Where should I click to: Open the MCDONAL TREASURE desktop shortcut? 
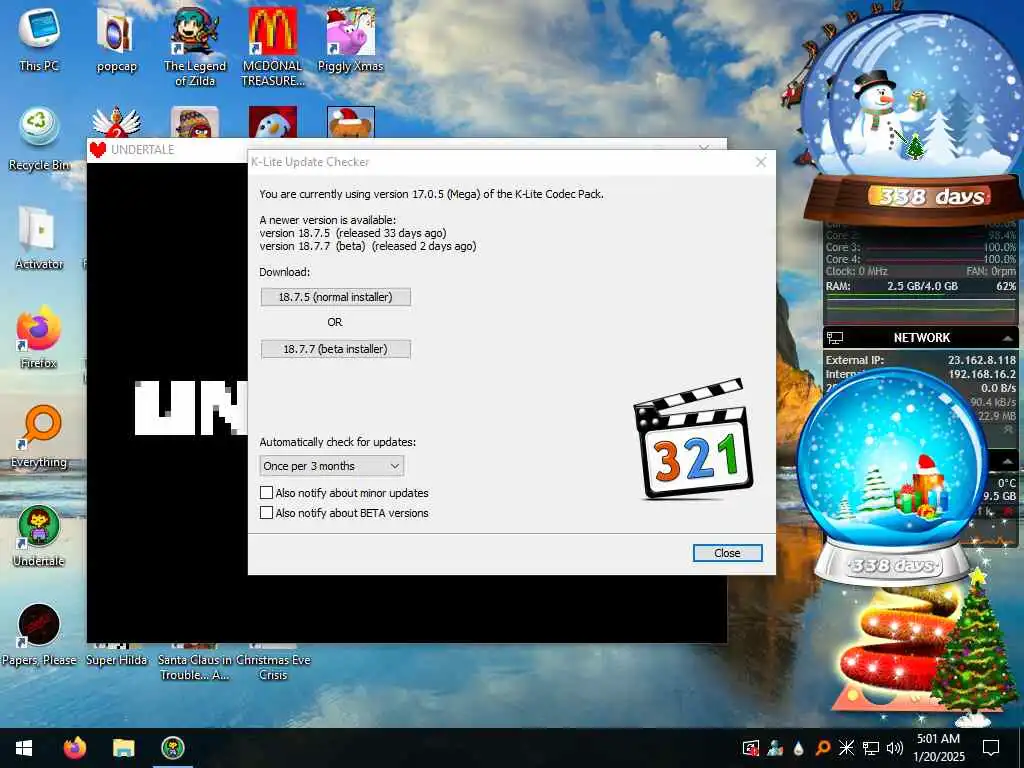click(273, 47)
